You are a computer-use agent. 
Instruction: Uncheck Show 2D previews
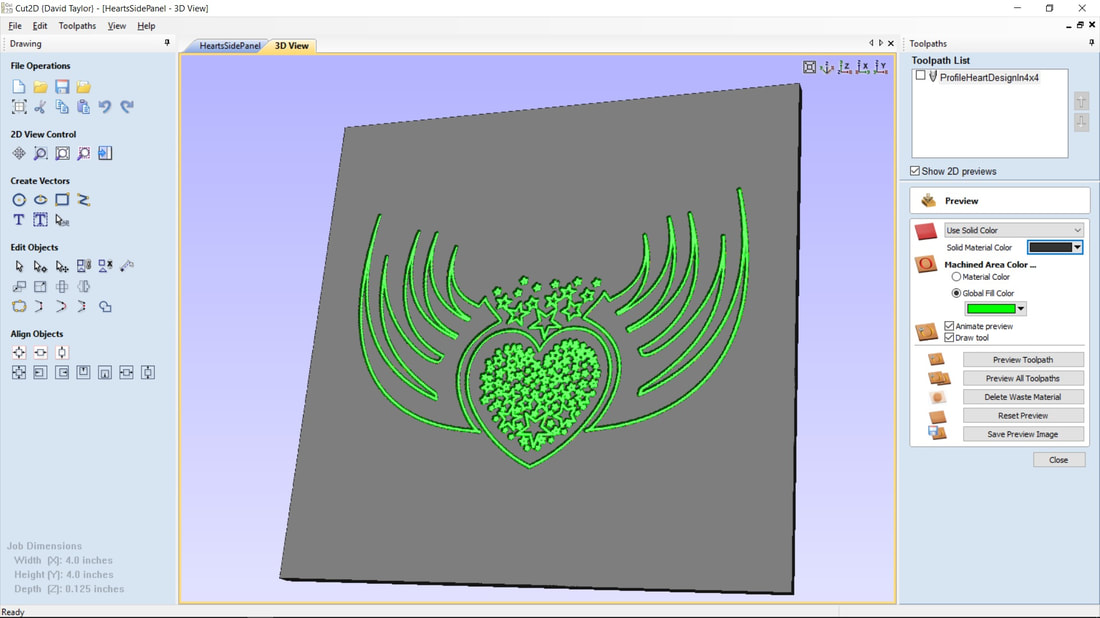915,171
